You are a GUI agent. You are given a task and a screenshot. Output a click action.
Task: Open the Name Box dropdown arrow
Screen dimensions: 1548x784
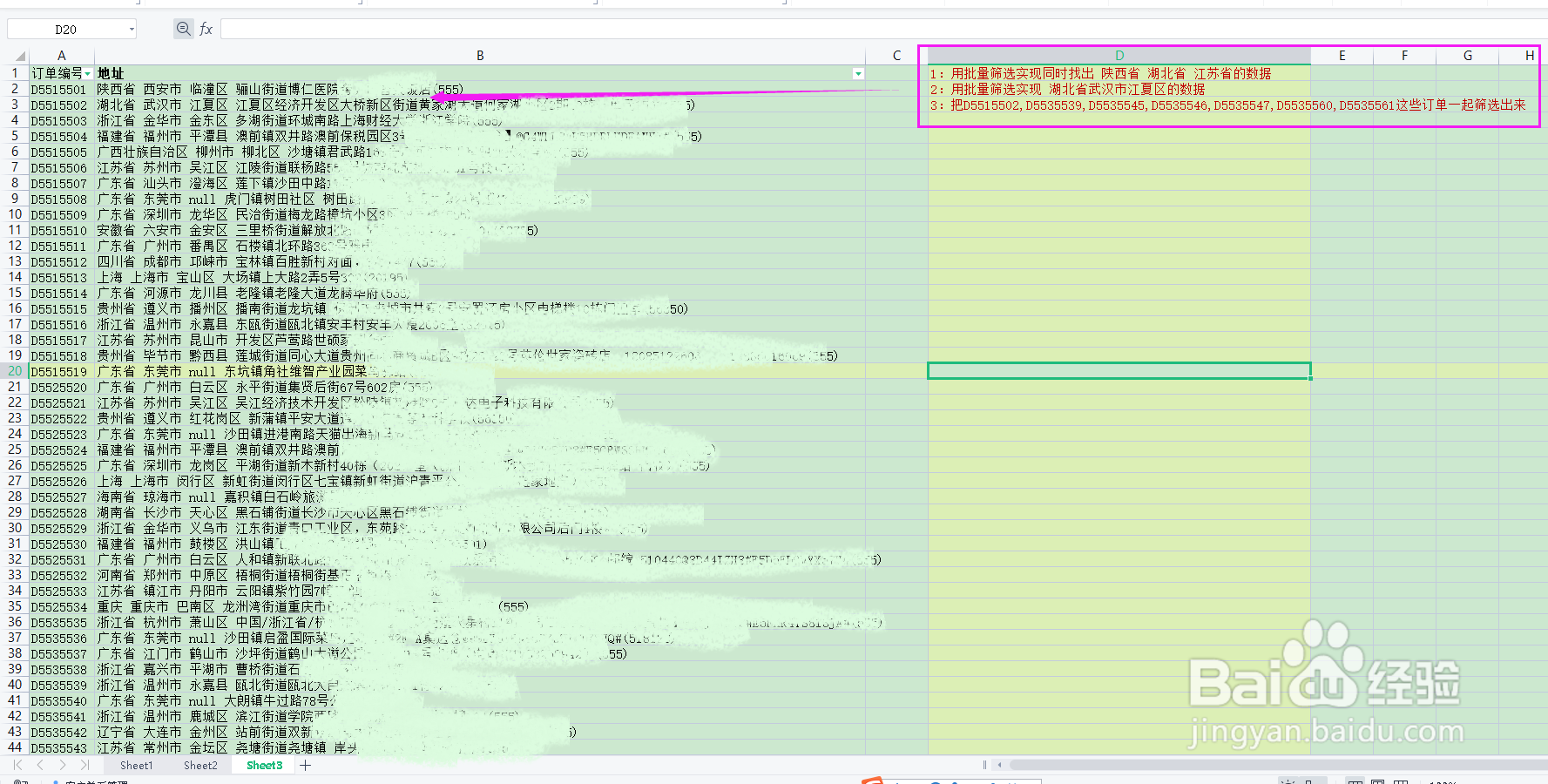click(x=132, y=29)
